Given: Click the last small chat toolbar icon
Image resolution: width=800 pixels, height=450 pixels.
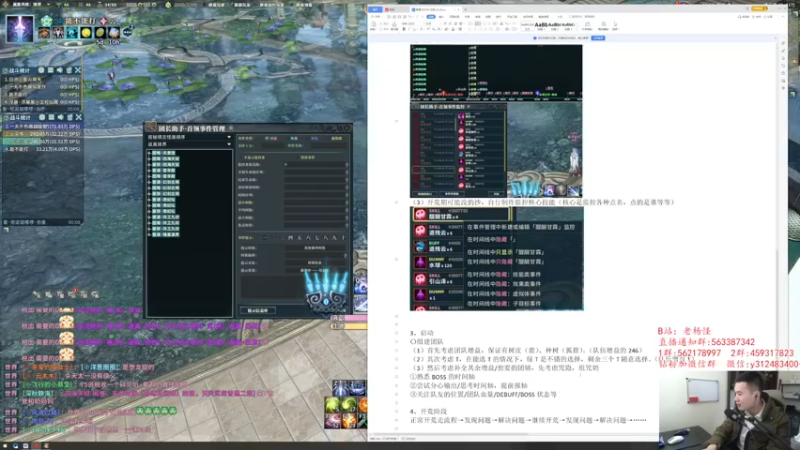Looking at the screenshot, I should [x=95, y=294].
